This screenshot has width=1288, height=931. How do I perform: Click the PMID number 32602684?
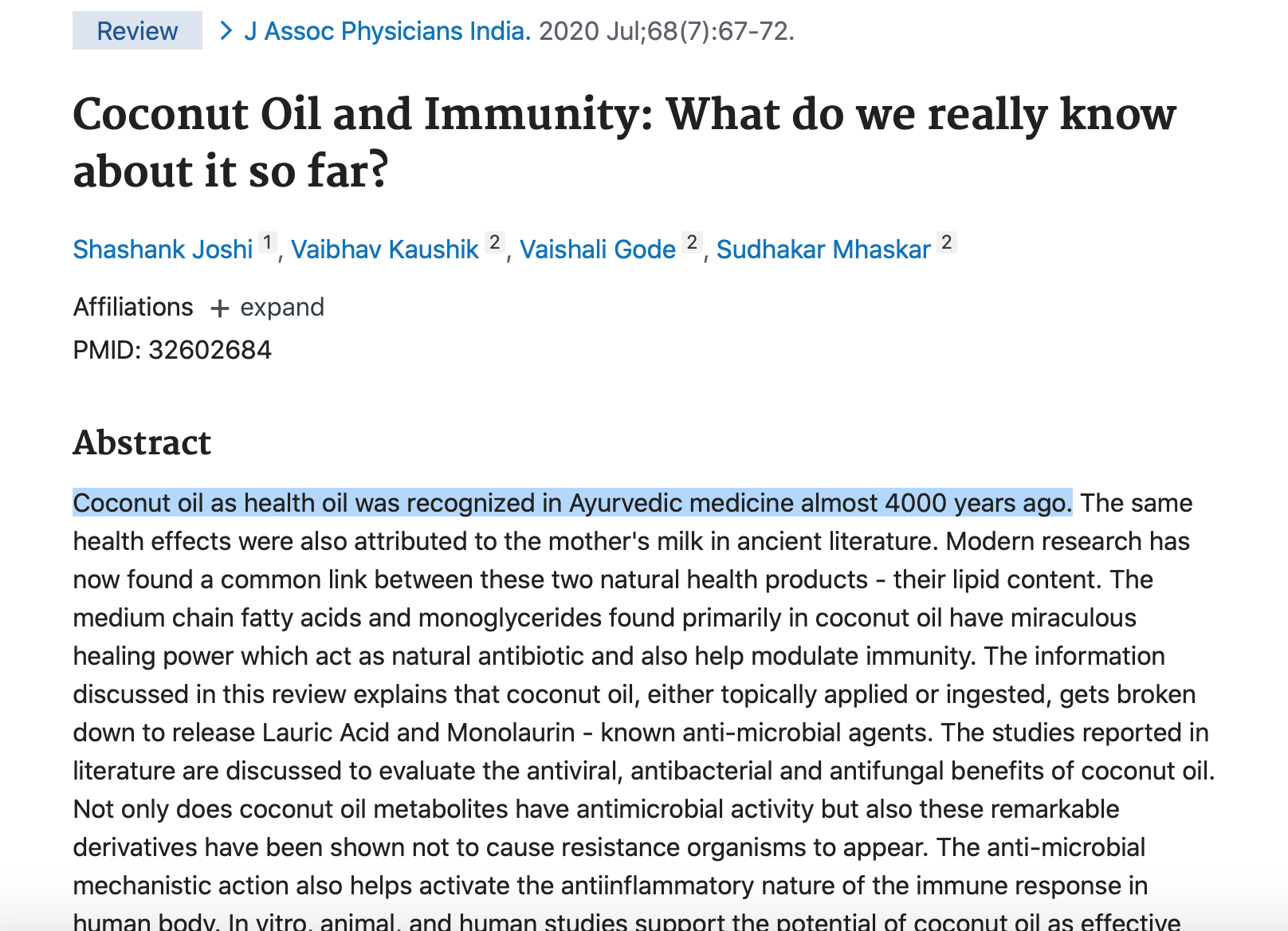(x=210, y=350)
